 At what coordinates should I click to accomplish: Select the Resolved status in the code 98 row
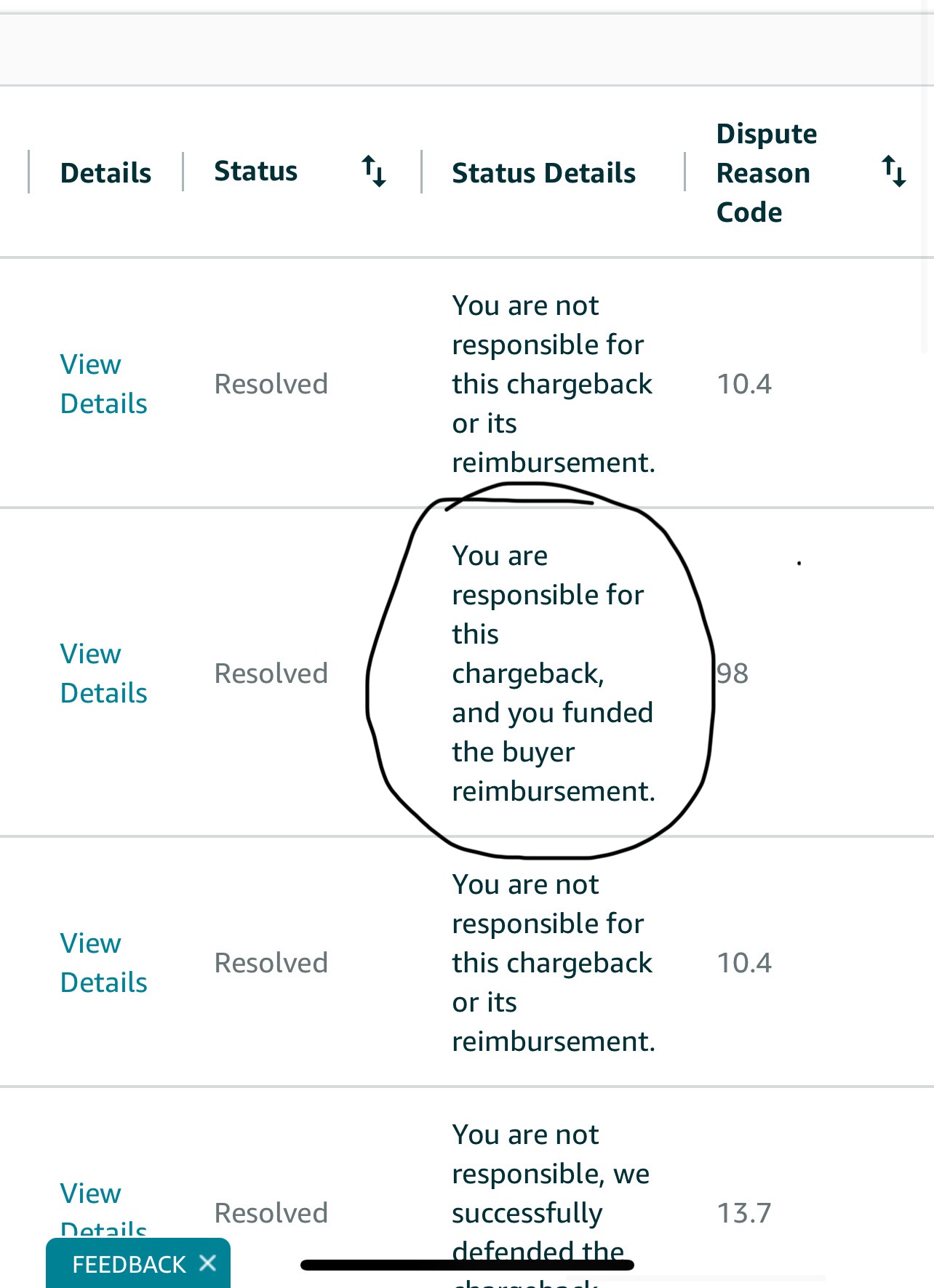pyautogui.click(x=271, y=673)
